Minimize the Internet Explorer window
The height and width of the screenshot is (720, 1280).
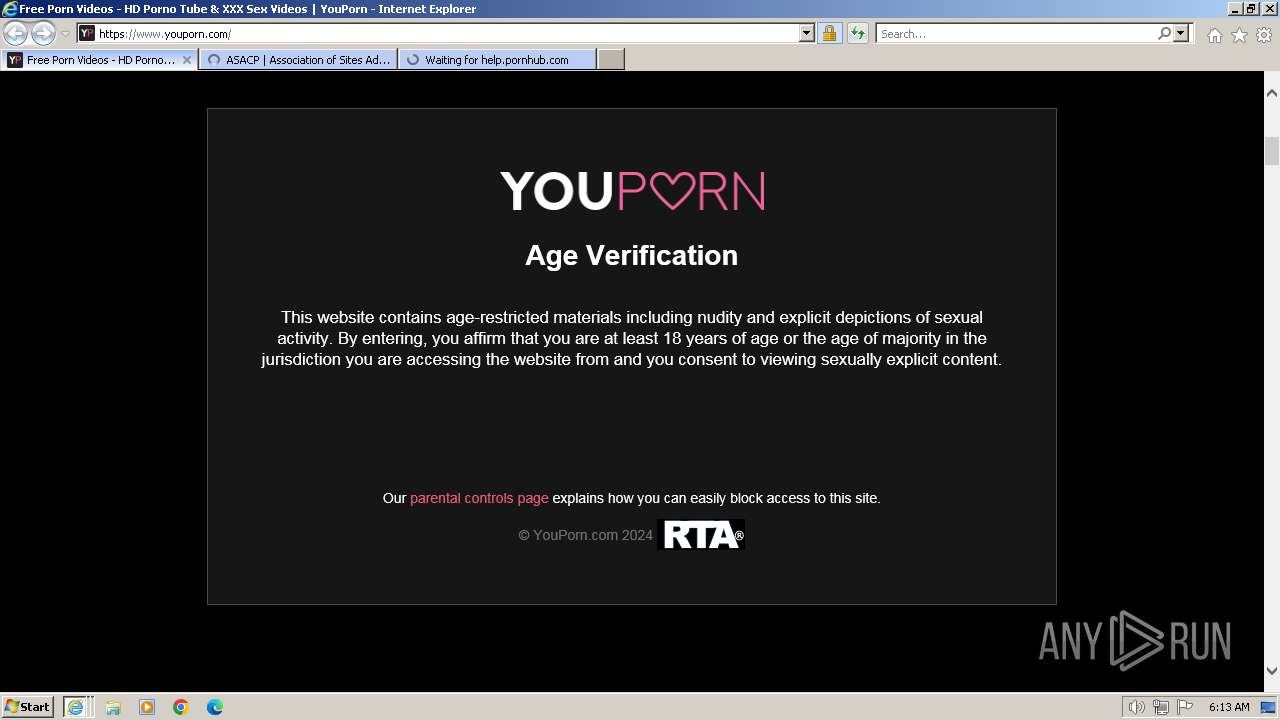[1234, 9]
